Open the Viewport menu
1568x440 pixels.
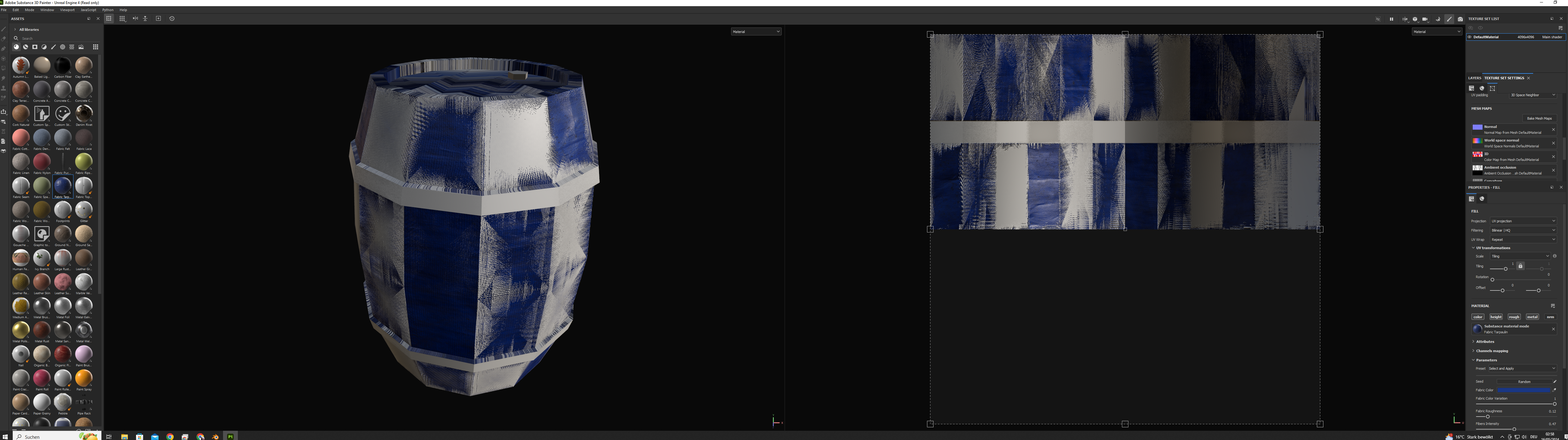67,10
